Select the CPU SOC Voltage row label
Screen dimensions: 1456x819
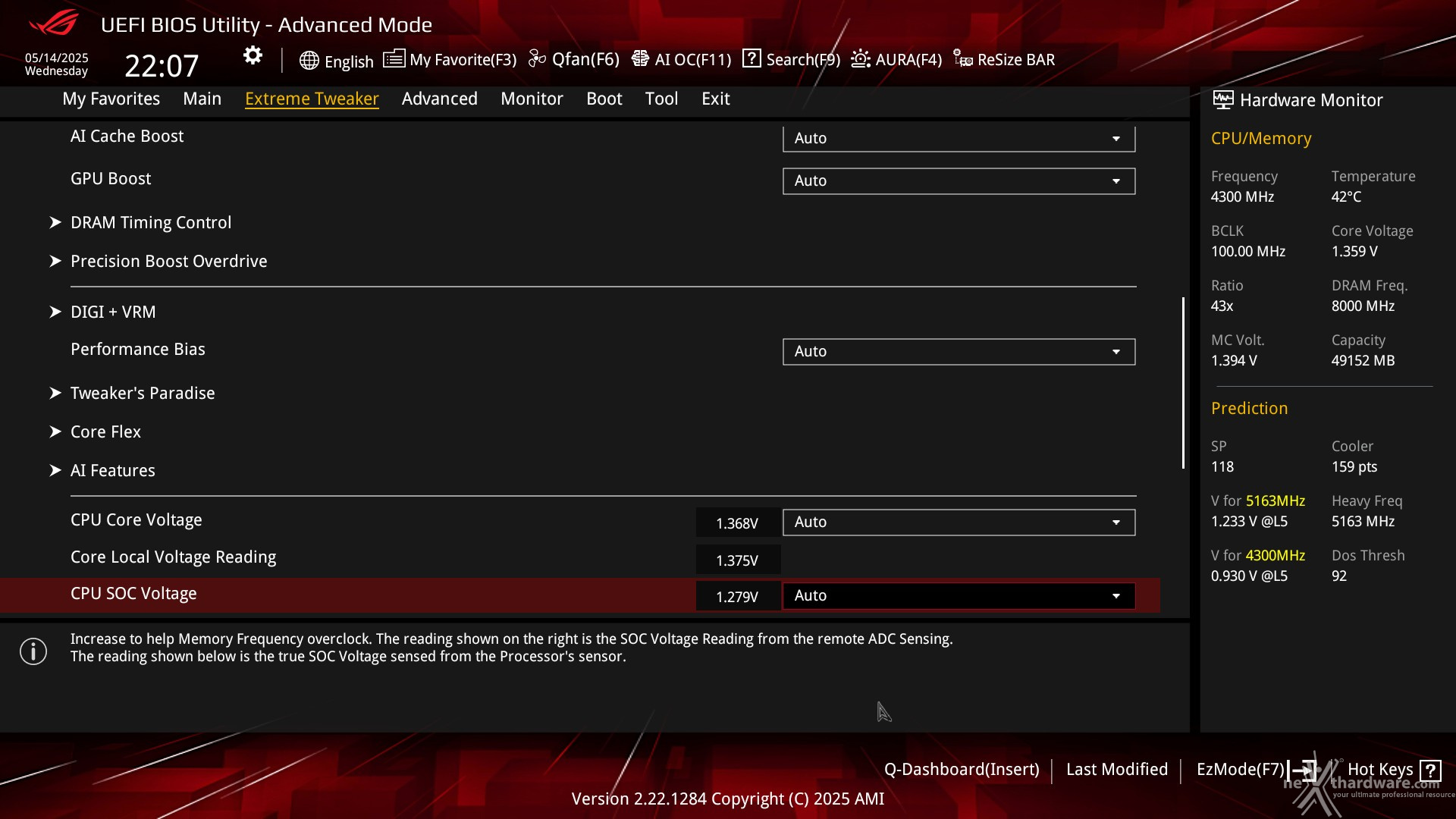point(133,594)
